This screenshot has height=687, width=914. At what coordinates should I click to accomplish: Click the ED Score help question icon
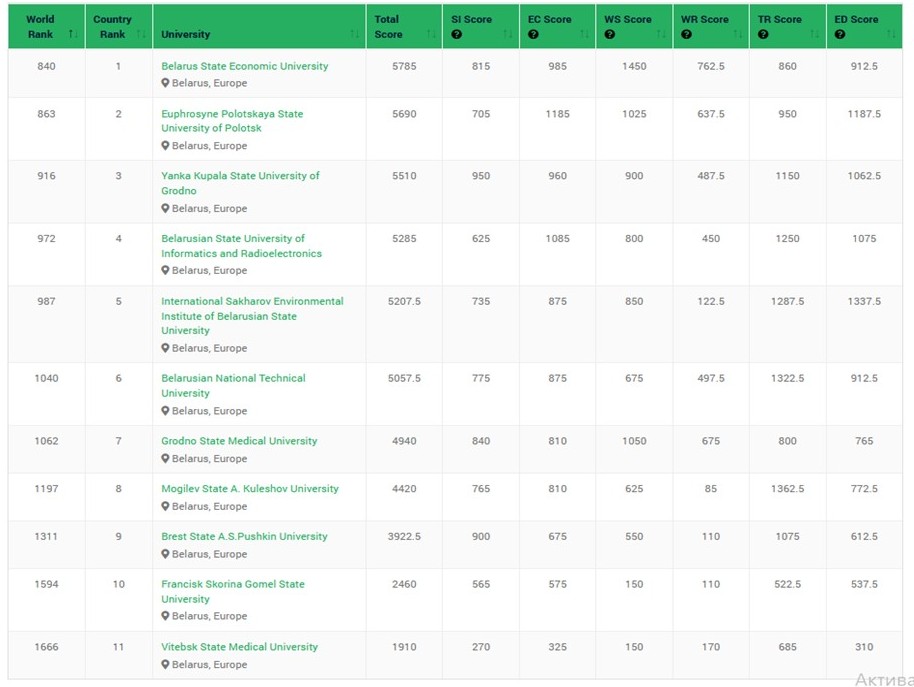click(839, 35)
